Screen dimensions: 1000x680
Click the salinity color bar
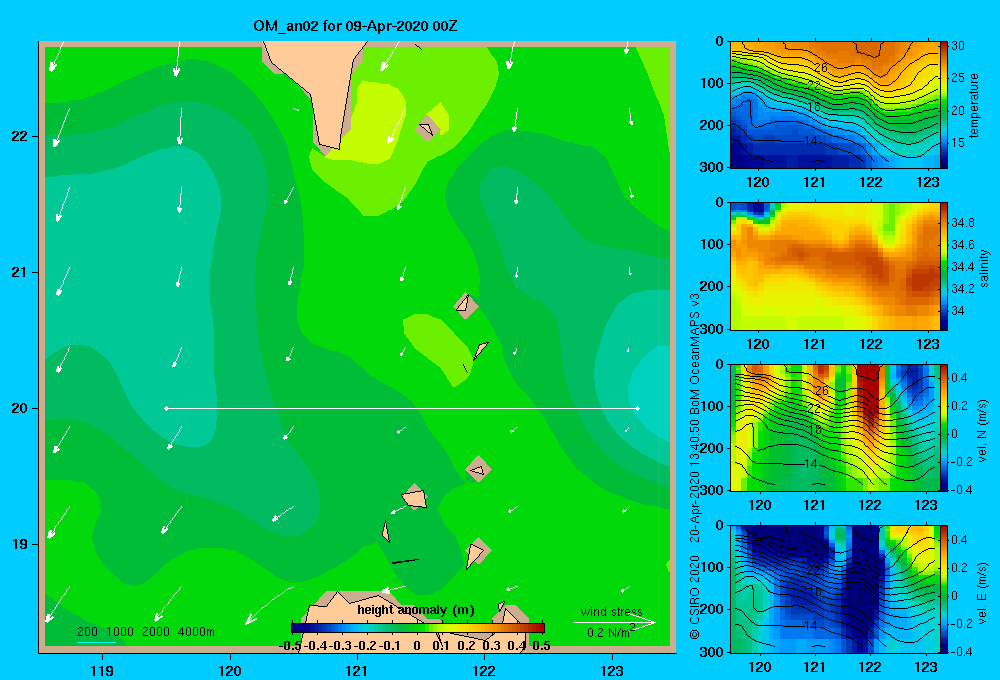tap(944, 266)
